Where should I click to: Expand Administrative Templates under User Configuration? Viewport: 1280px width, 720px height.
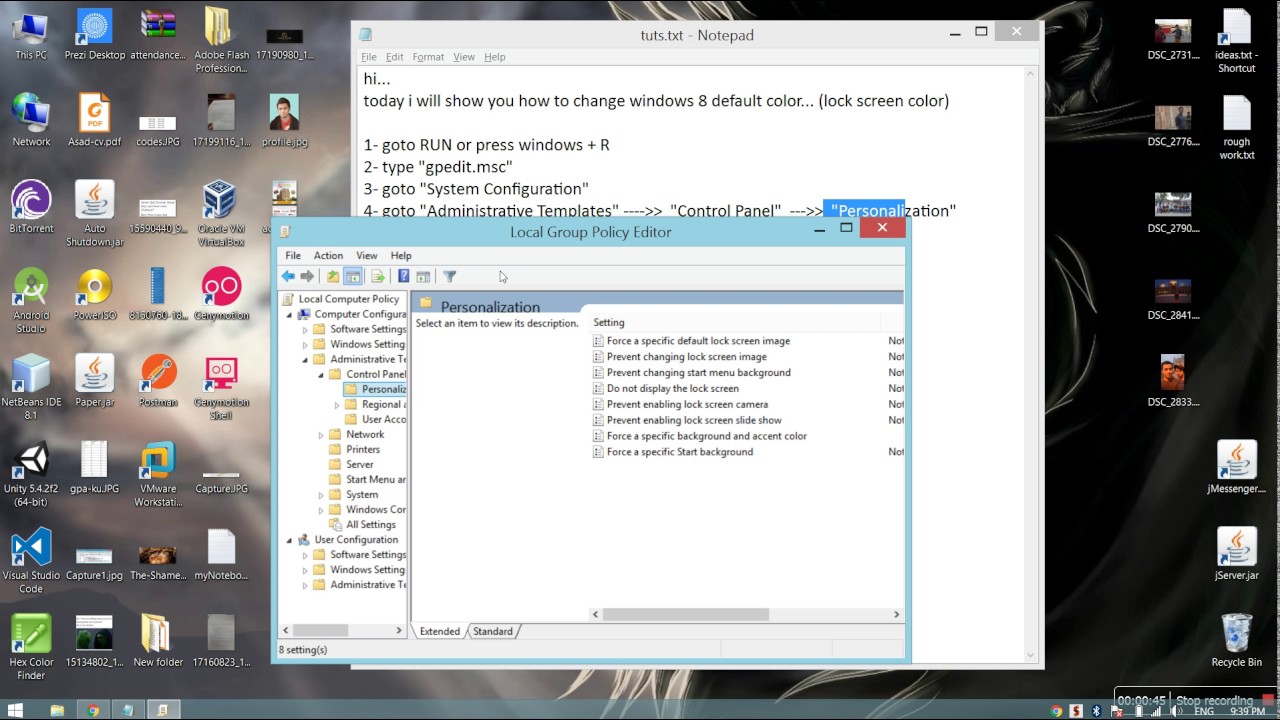pos(305,585)
